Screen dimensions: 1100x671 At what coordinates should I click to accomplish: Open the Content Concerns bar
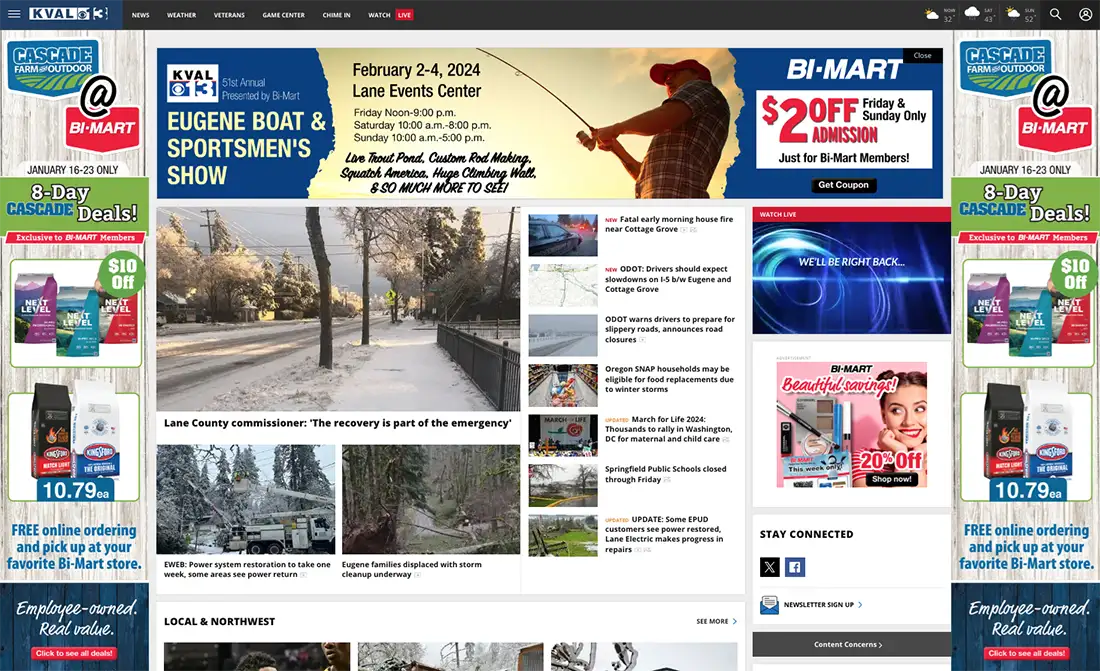pos(852,644)
